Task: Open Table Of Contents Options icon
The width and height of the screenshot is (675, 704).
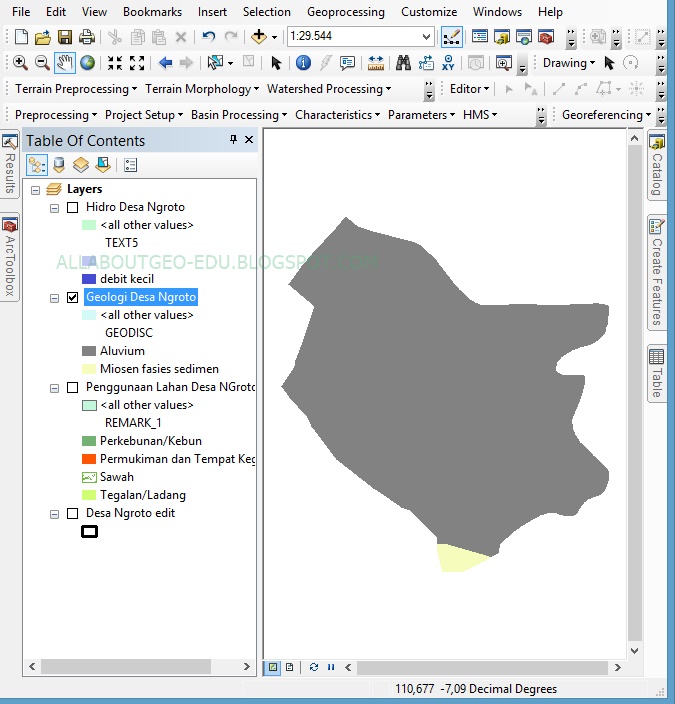Action: [130, 165]
